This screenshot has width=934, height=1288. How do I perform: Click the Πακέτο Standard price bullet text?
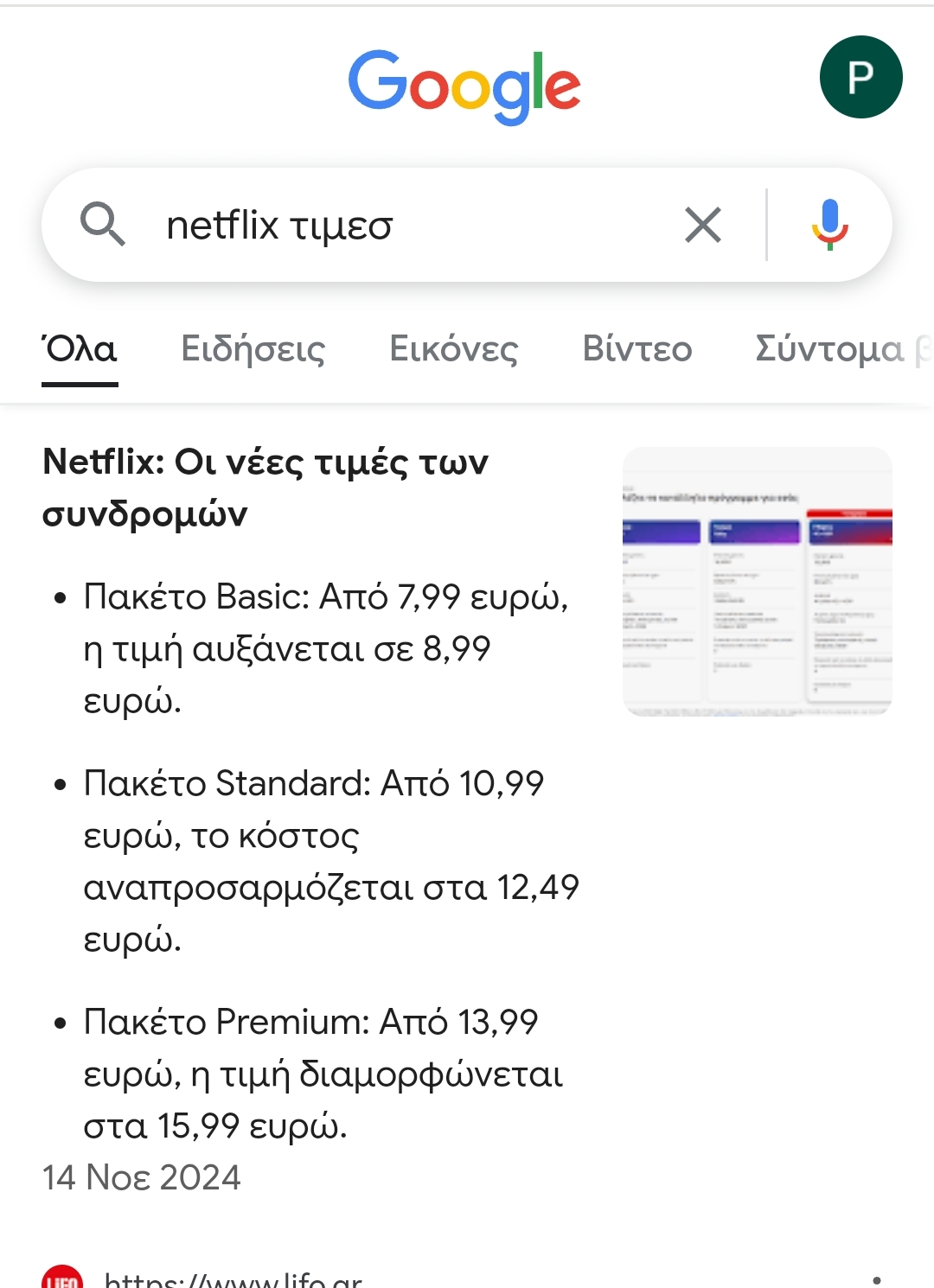pos(329,860)
